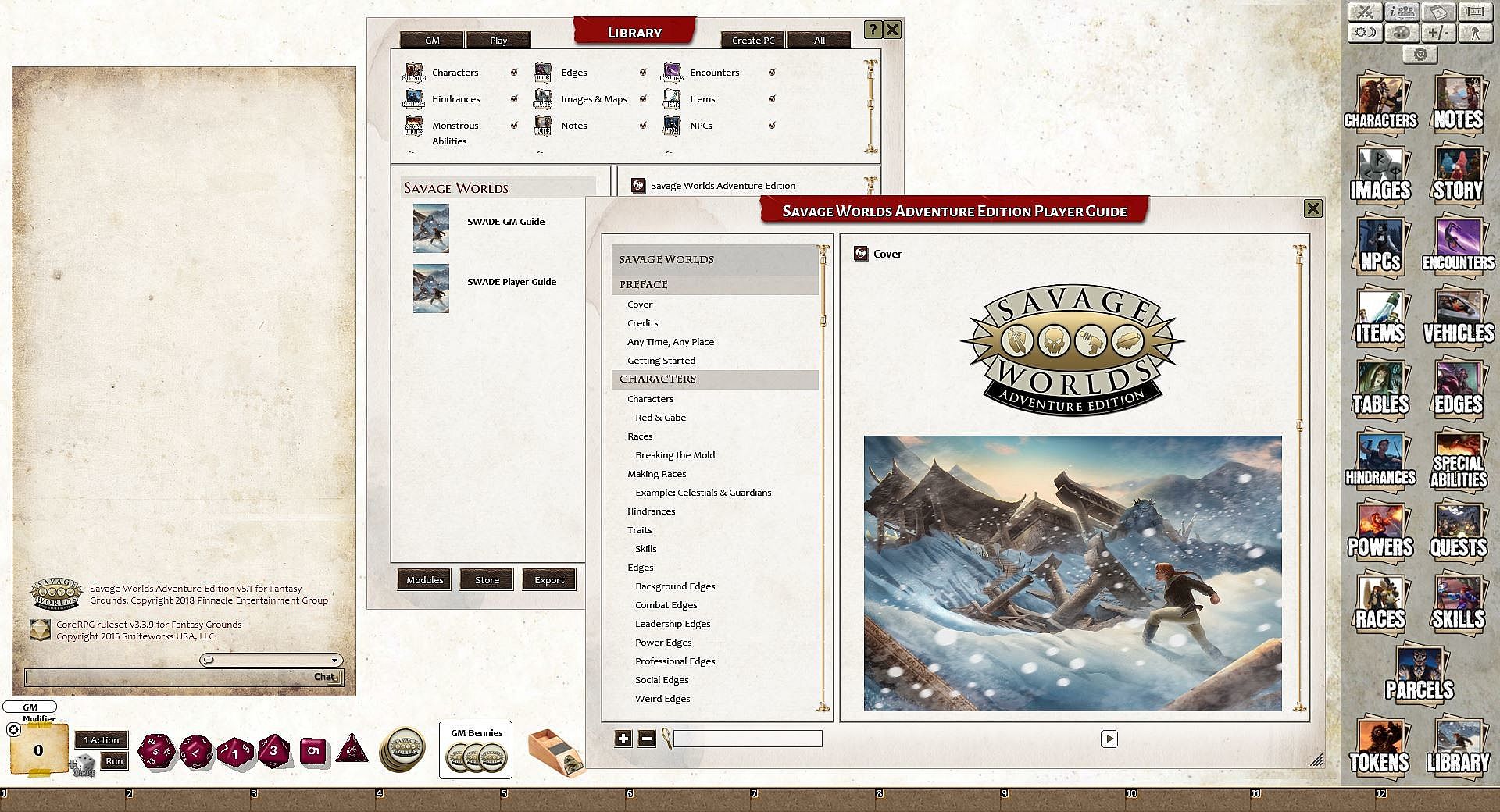Open the Edges sidebar icon
The width and height of the screenshot is (1500, 812).
(1458, 387)
